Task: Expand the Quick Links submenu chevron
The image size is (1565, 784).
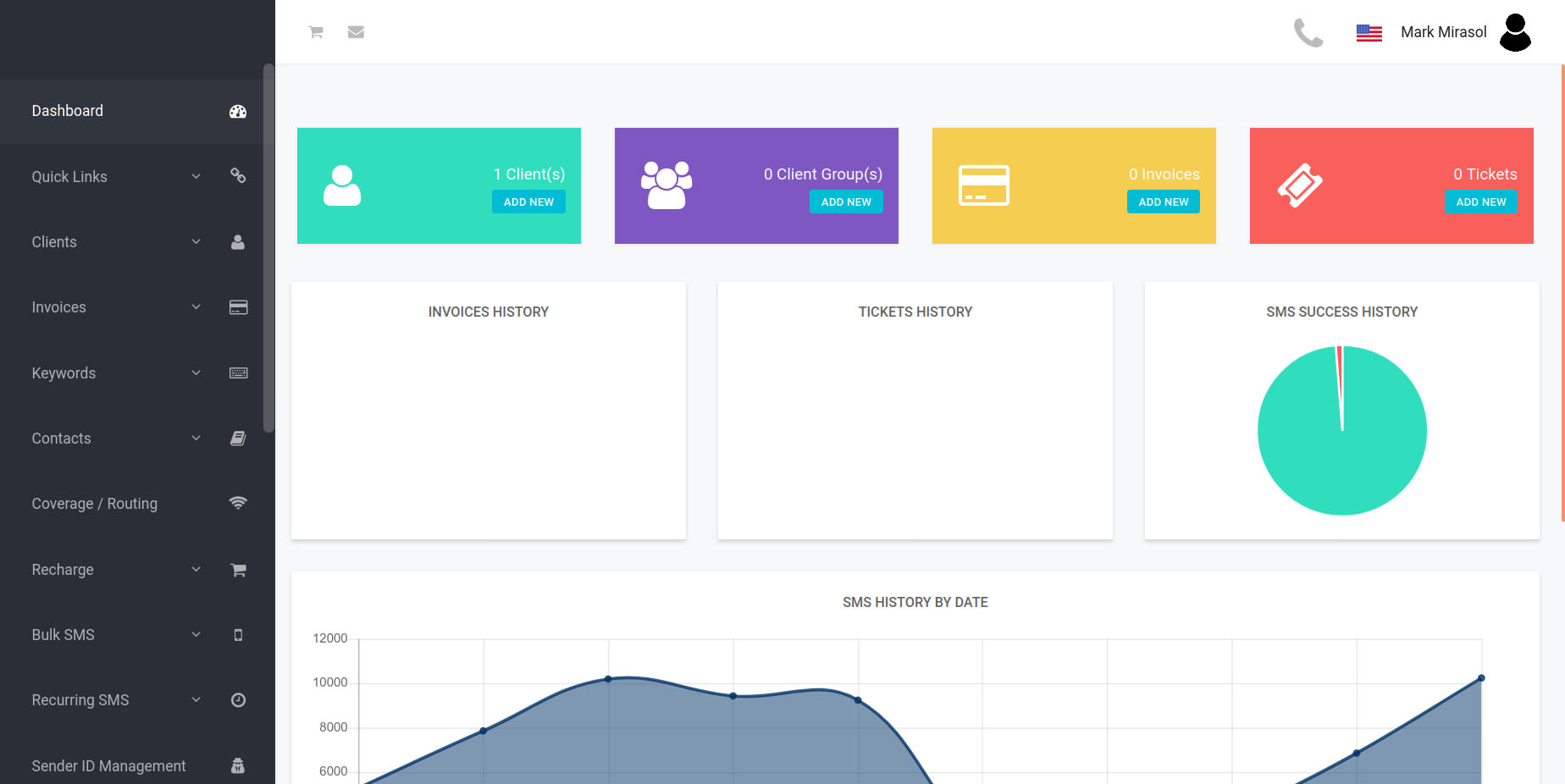Action: (196, 176)
